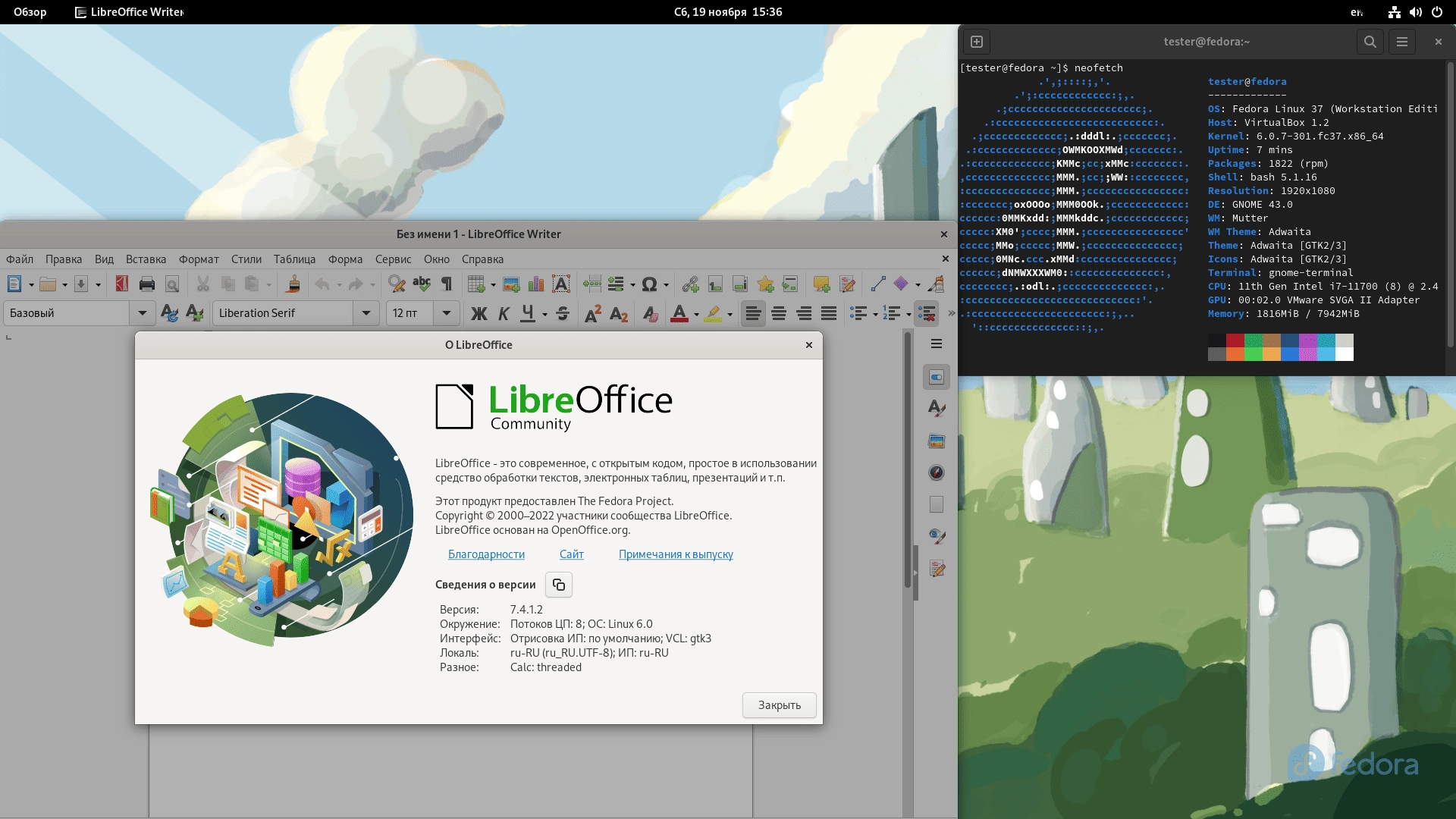The height and width of the screenshot is (819, 1456).
Task: Open the Благодарности link
Action: coord(486,554)
